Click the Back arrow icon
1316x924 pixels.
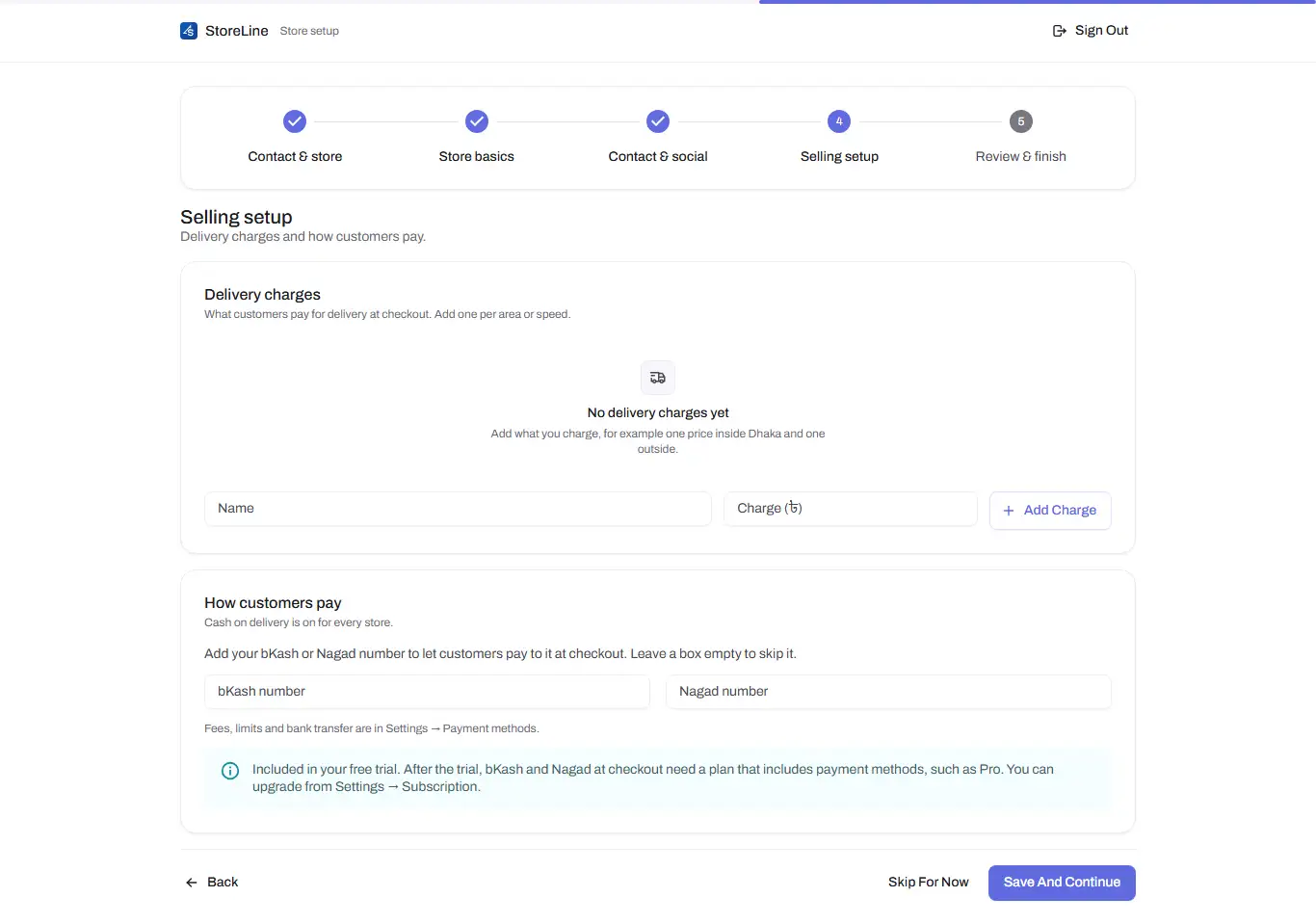[192, 883]
